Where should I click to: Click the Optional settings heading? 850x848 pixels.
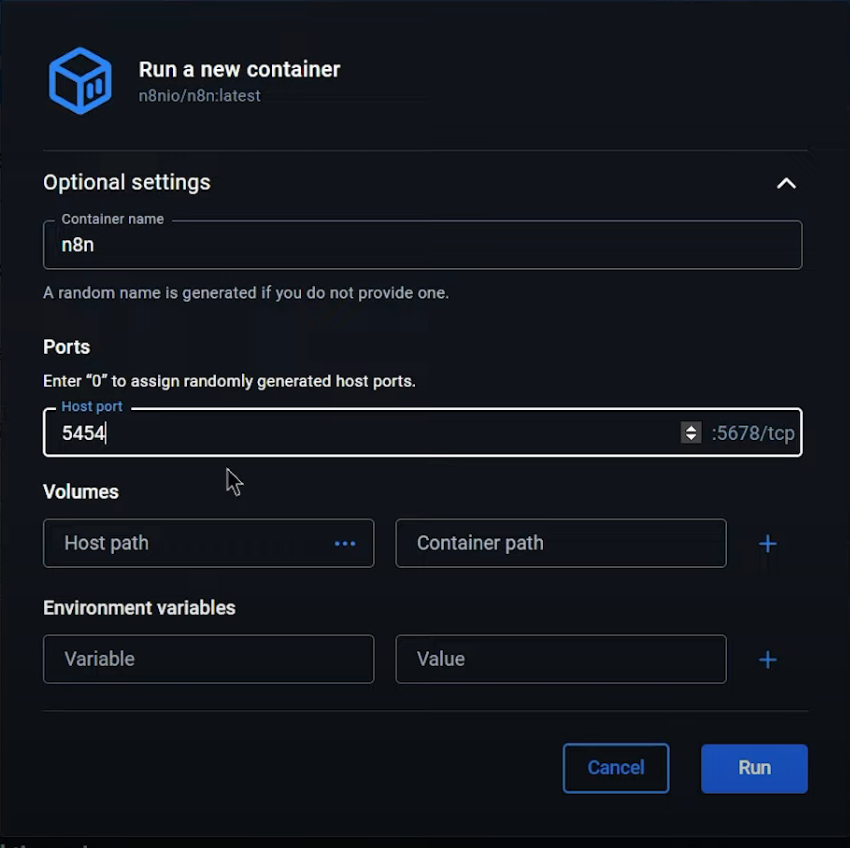point(127,183)
